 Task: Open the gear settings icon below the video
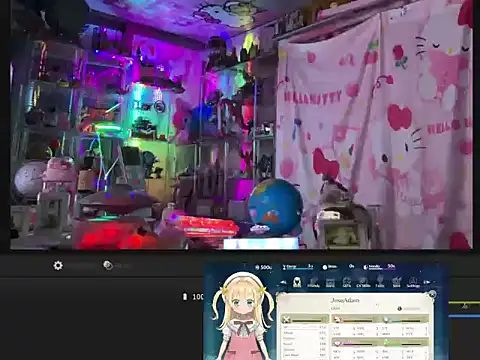(x=58, y=266)
